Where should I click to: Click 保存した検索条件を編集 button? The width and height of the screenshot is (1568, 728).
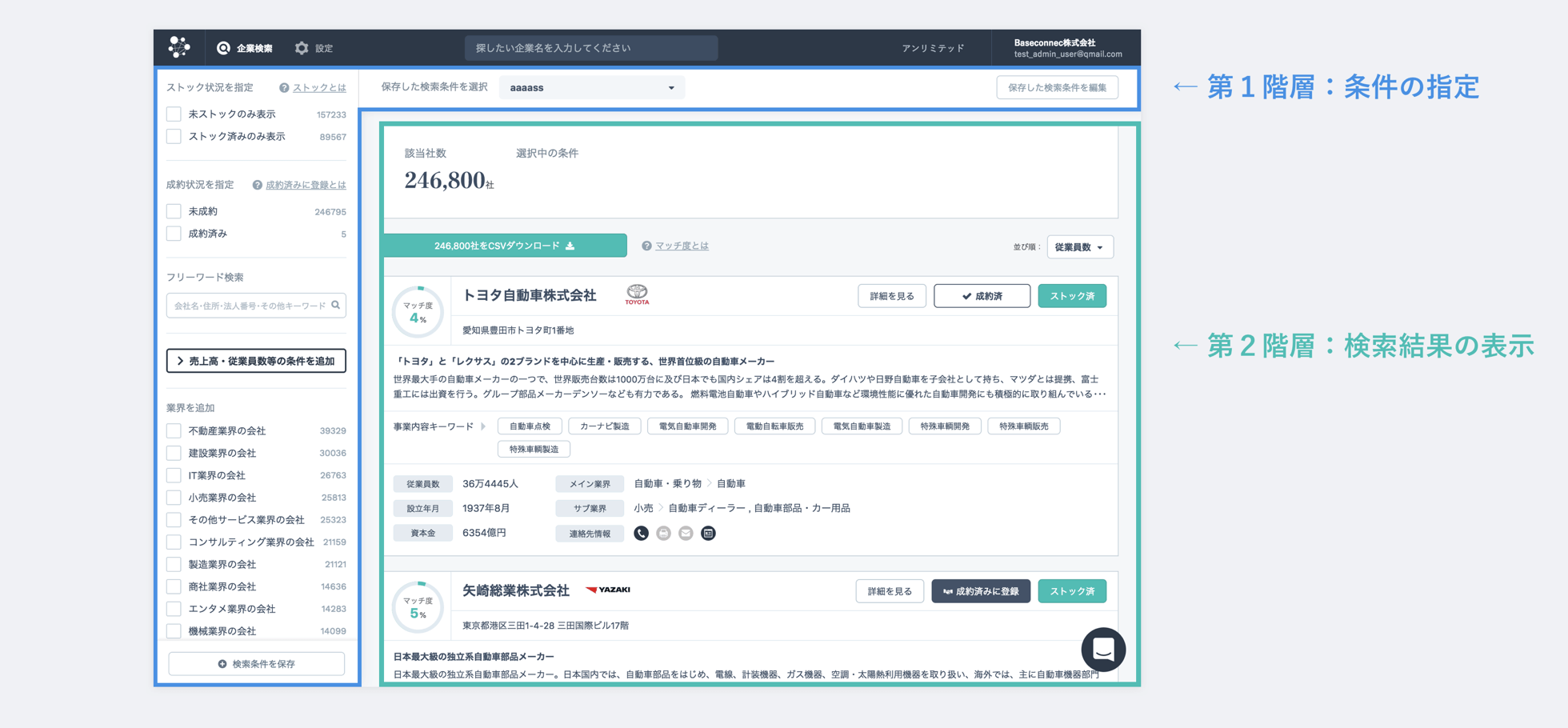click(x=1057, y=87)
